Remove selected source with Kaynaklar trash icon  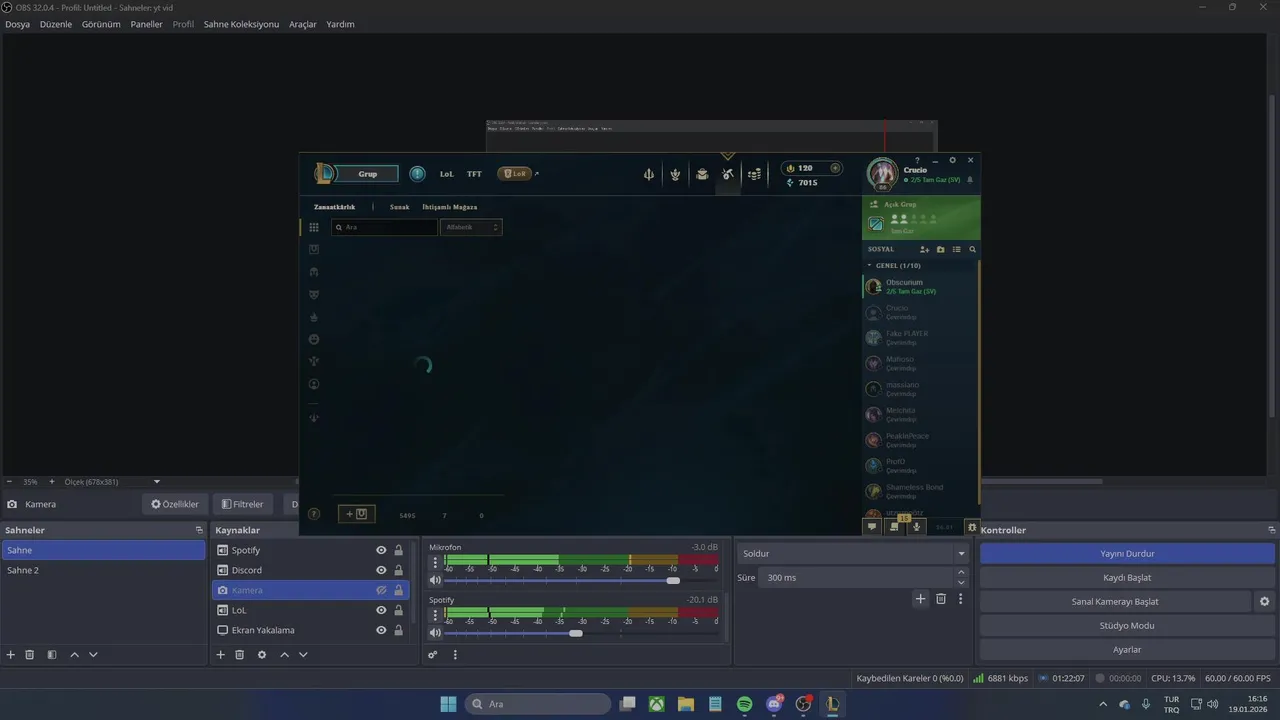240,655
